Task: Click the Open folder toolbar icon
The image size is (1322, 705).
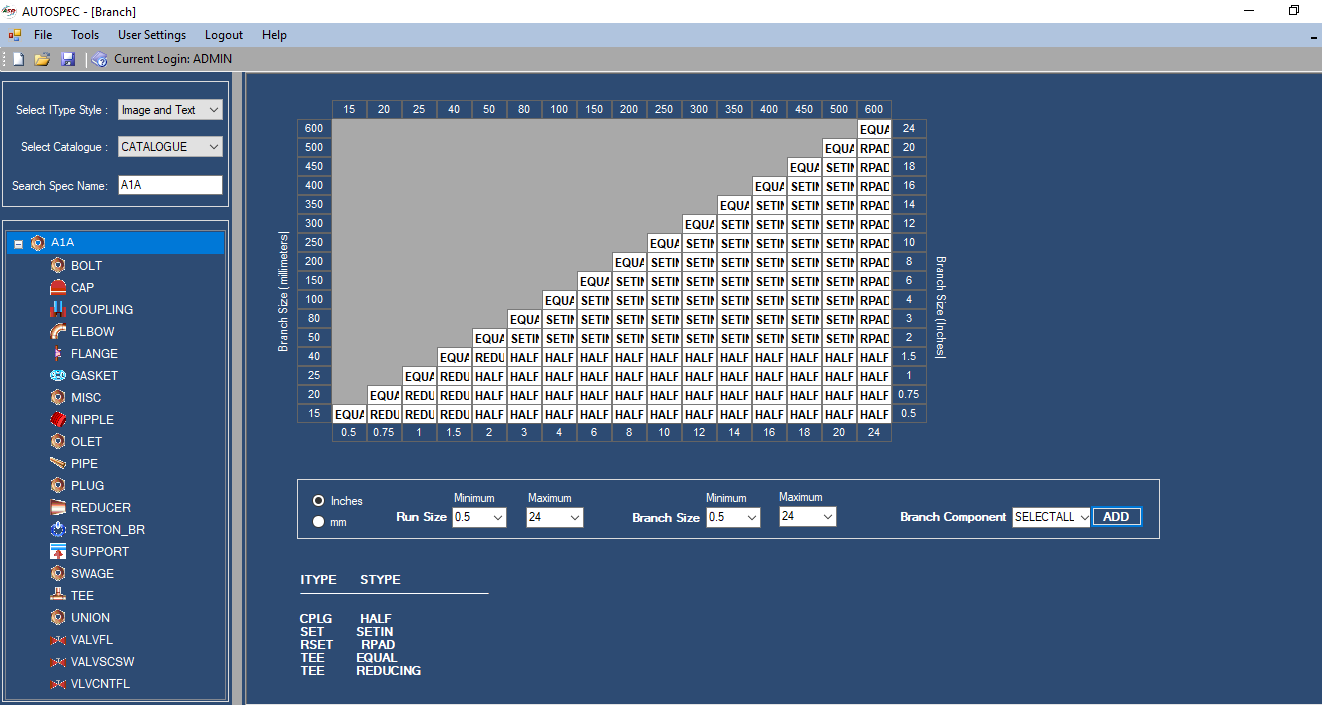Action: tap(42, 59)
